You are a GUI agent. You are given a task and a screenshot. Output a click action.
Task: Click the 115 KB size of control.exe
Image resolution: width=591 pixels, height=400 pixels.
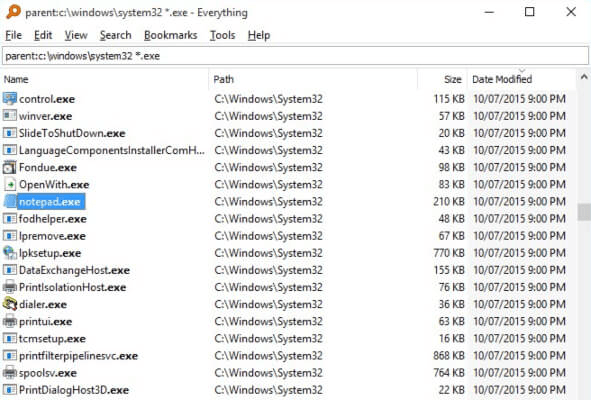(449, 99)
